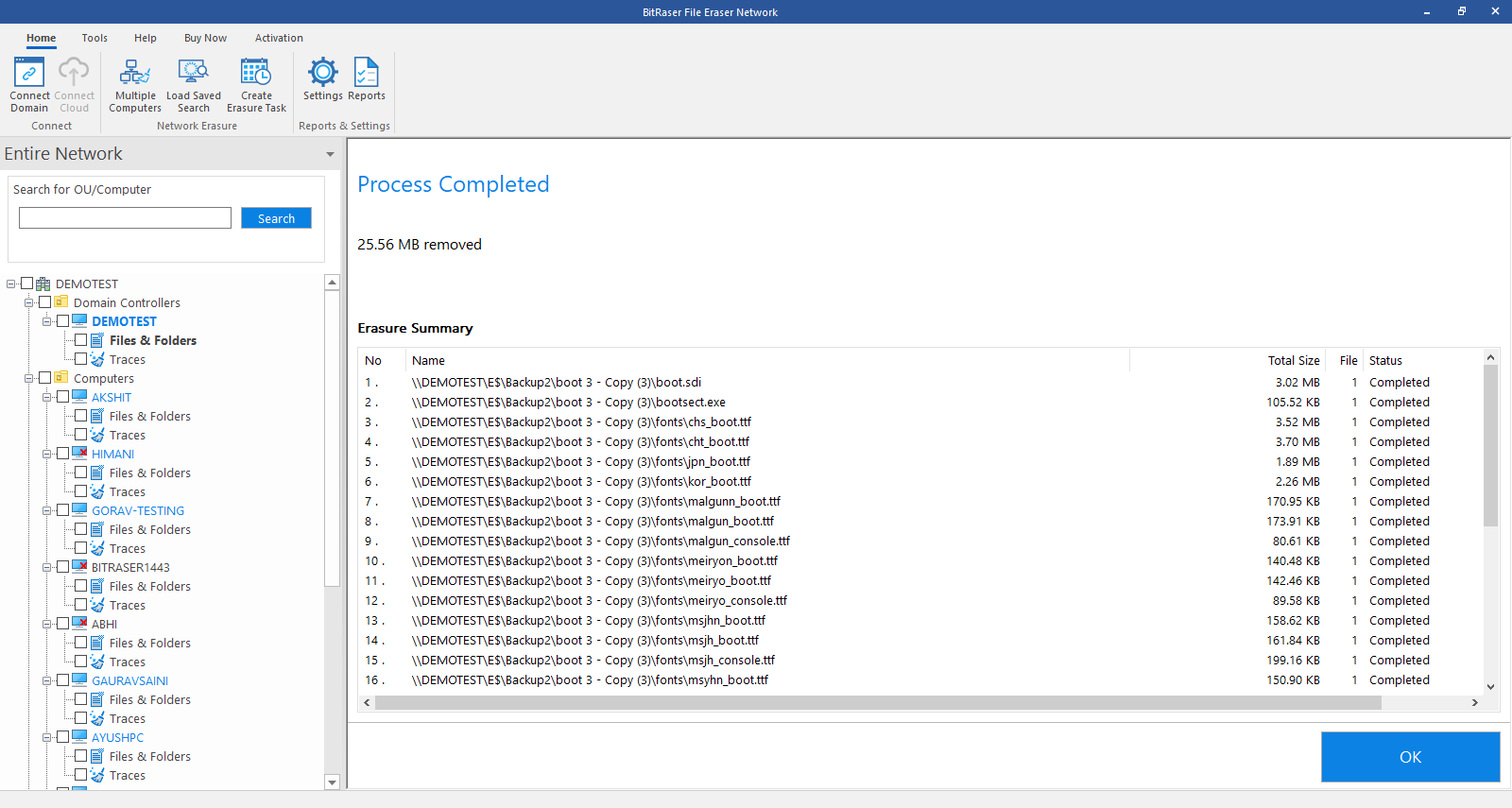This screenshot has width=1512, height=808.
Task: Click the AYUSHPC computer icon
Action: 79,737
